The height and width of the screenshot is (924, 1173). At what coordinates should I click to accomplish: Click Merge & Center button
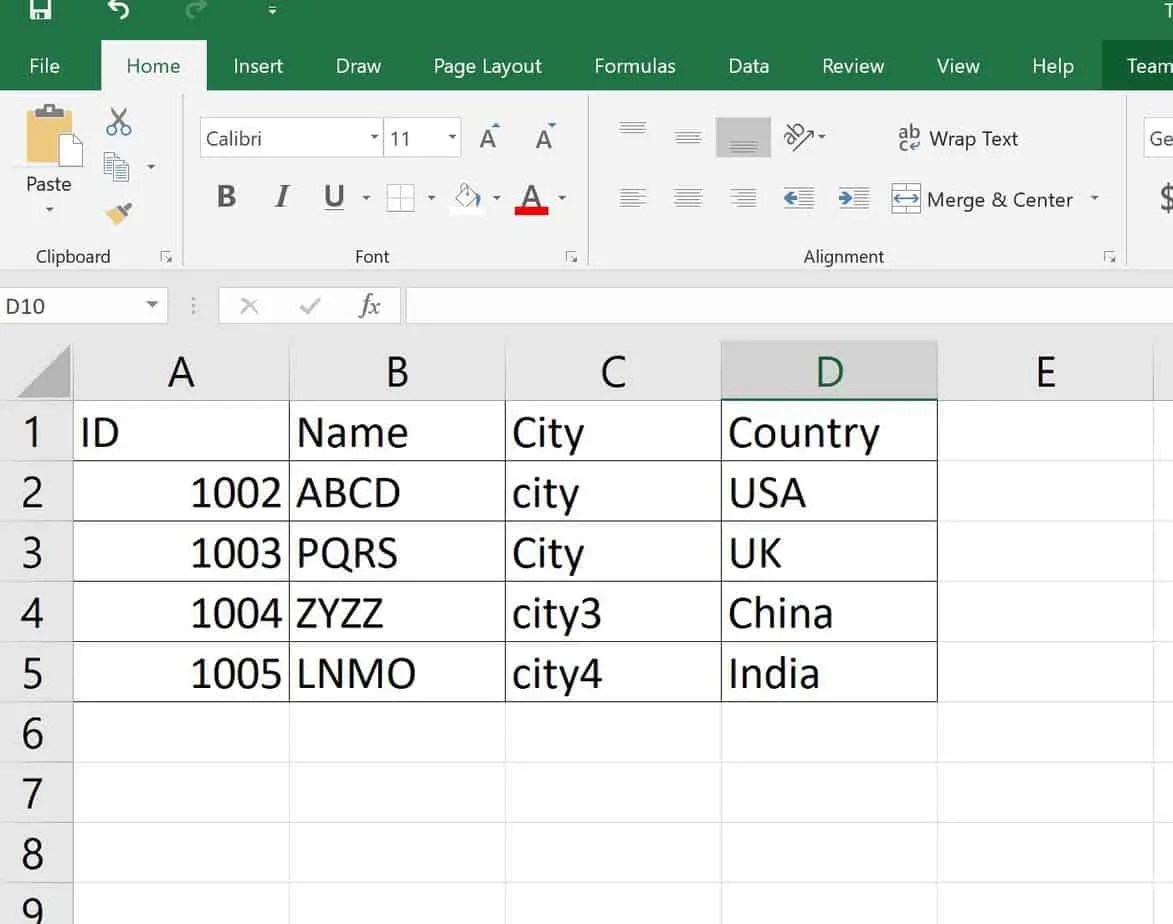(983, 199)
